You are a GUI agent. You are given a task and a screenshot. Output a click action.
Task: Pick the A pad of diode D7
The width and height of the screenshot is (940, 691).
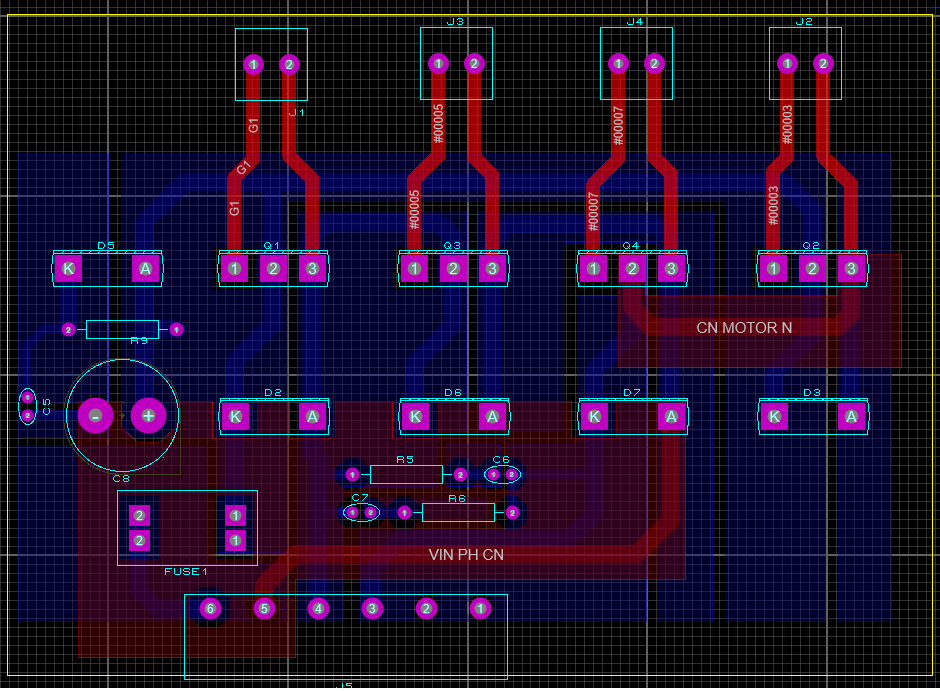(671, 417)
